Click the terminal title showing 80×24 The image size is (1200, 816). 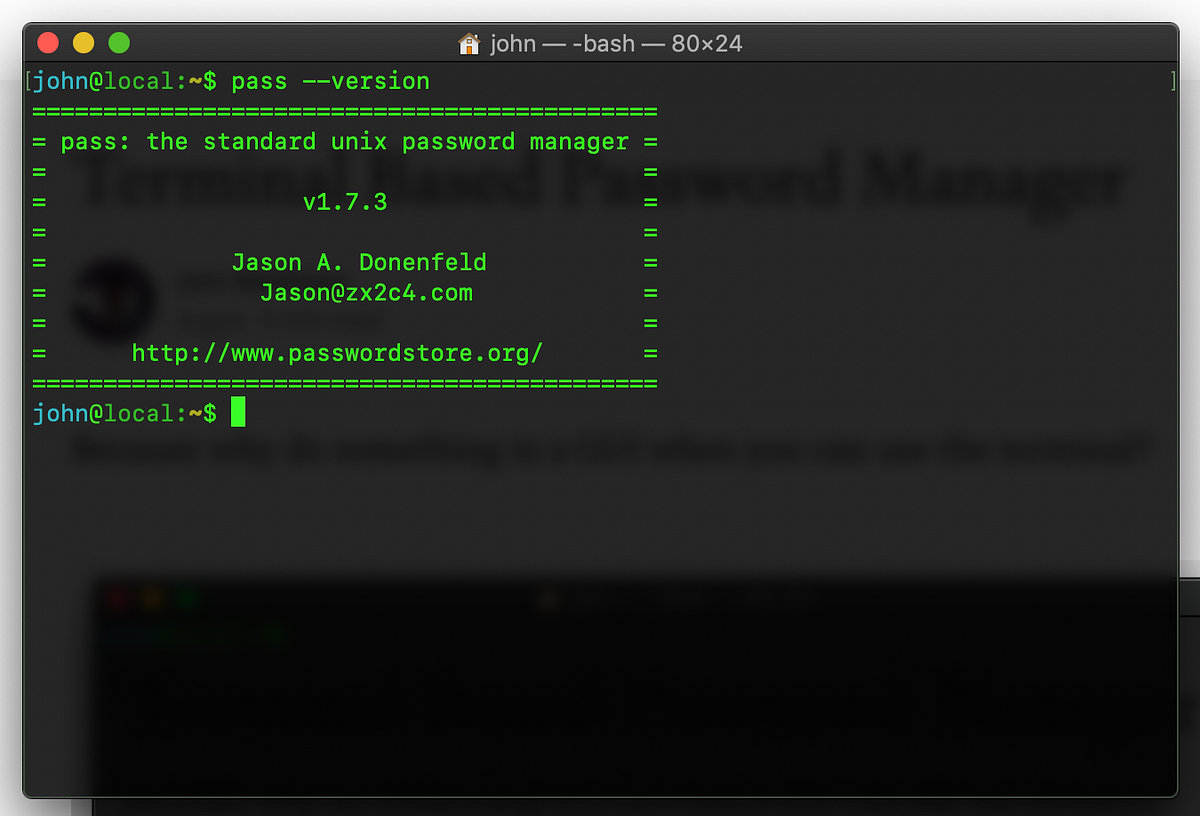705,43
